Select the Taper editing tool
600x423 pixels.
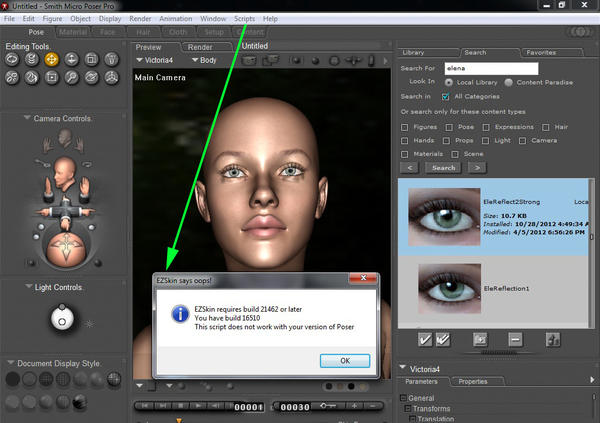coord(111,59)
